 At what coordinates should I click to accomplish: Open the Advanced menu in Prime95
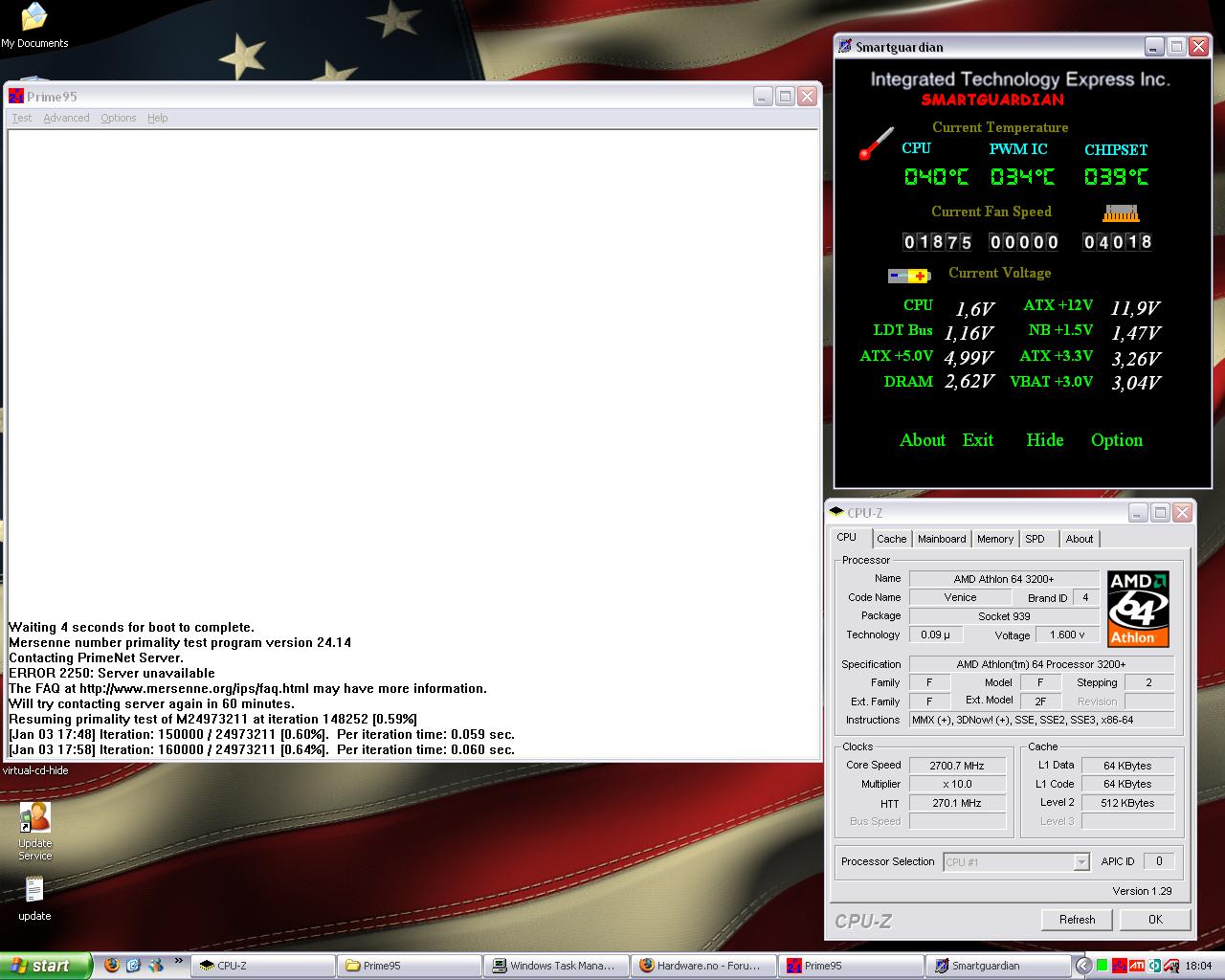click(x=66, y=118)
